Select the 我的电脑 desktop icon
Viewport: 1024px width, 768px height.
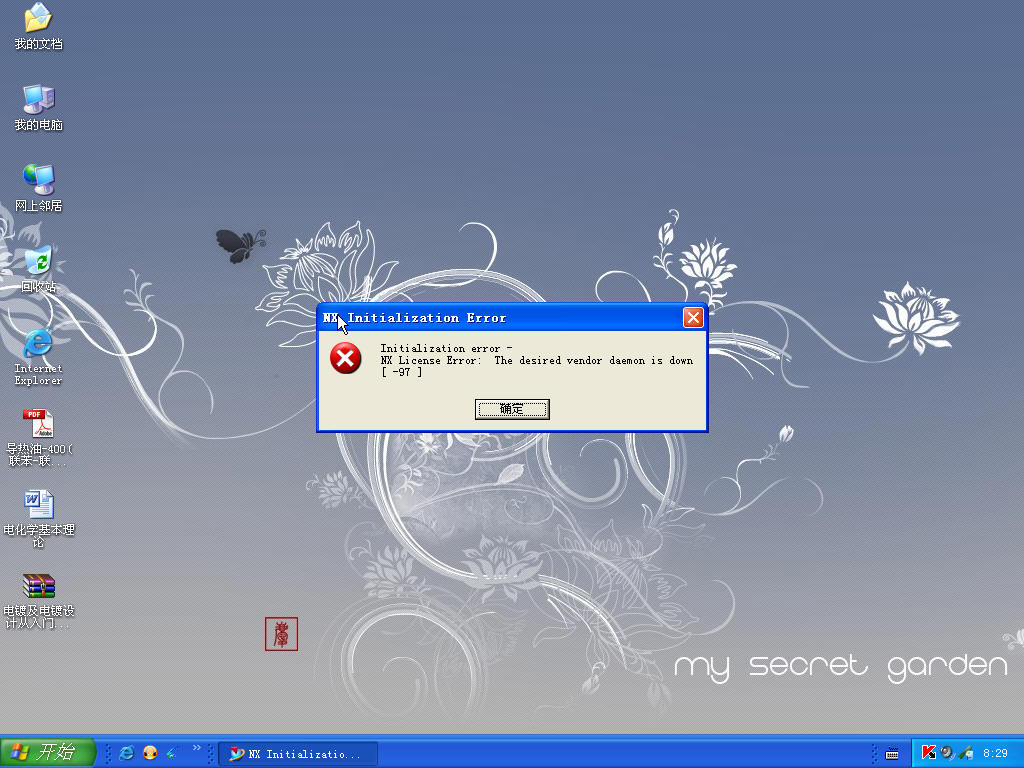click(x=38, y=108)
